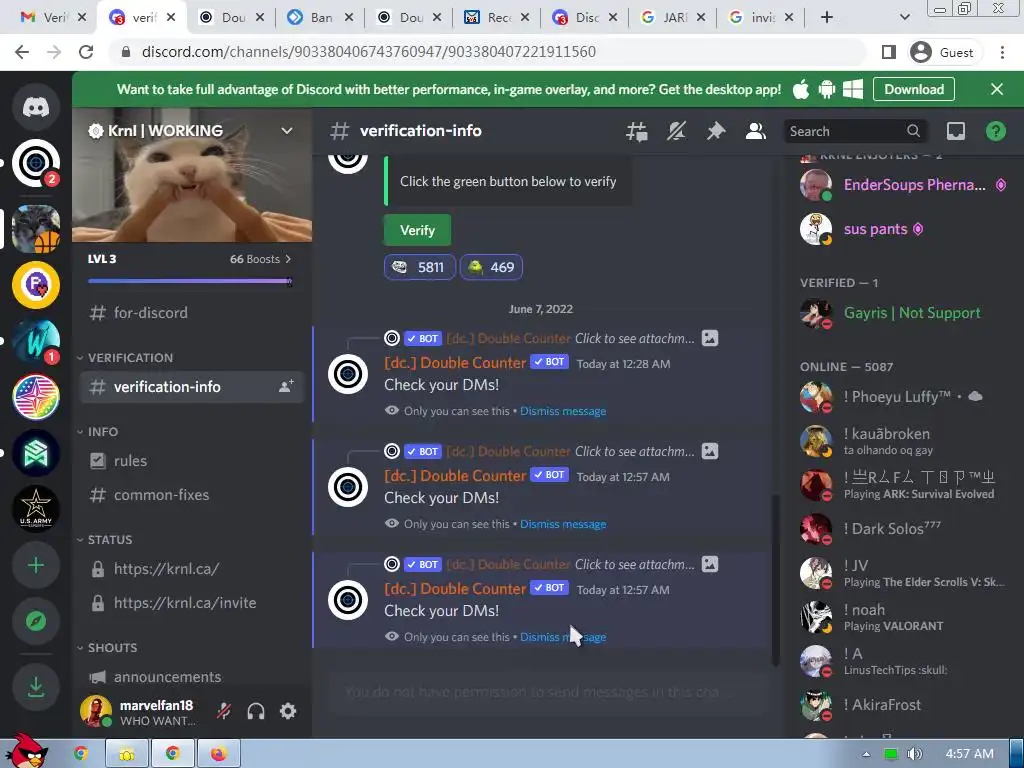Reload the page in Chrome
1024x768 pixels.
point(86,52)
